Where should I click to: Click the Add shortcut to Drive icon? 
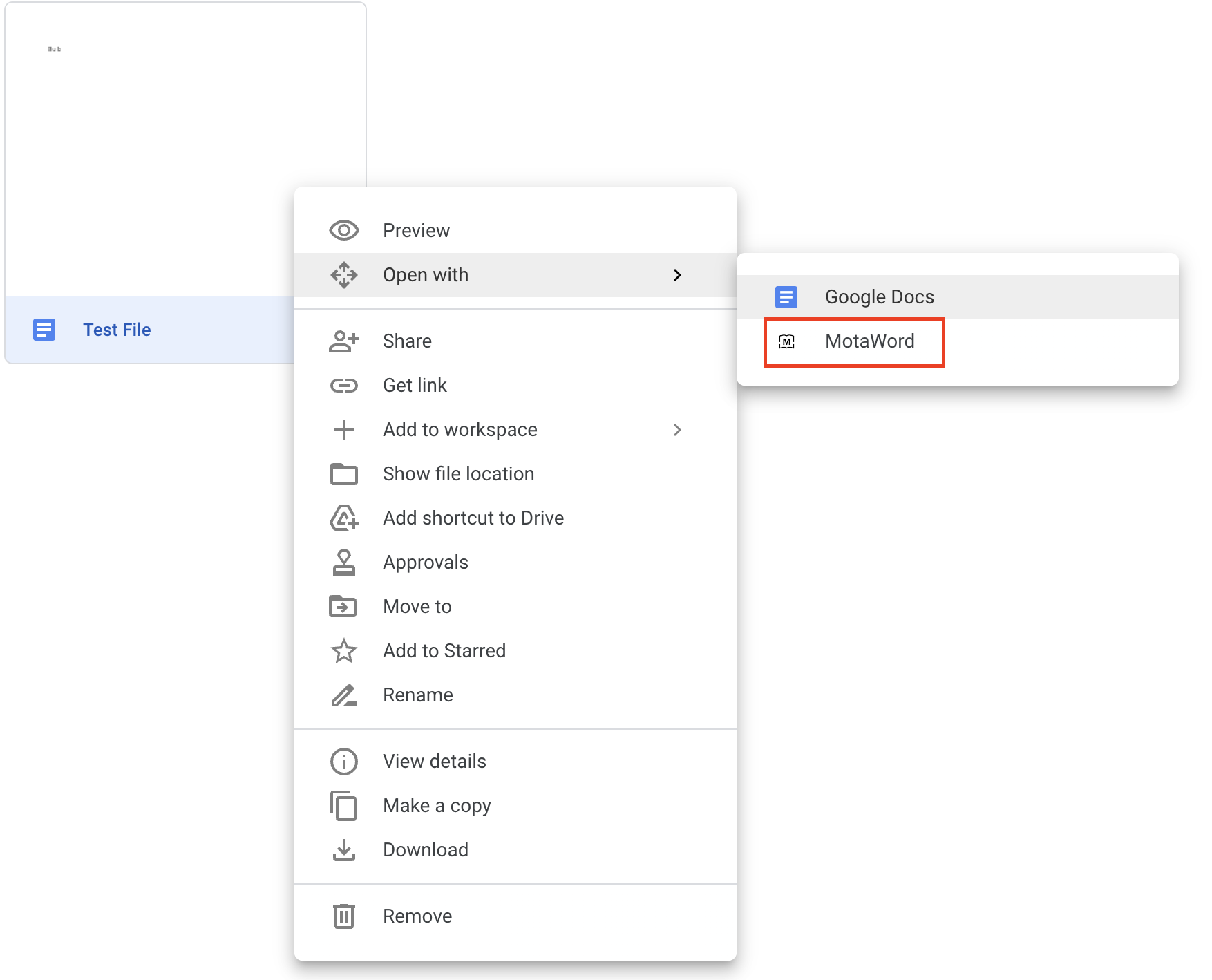343,518
